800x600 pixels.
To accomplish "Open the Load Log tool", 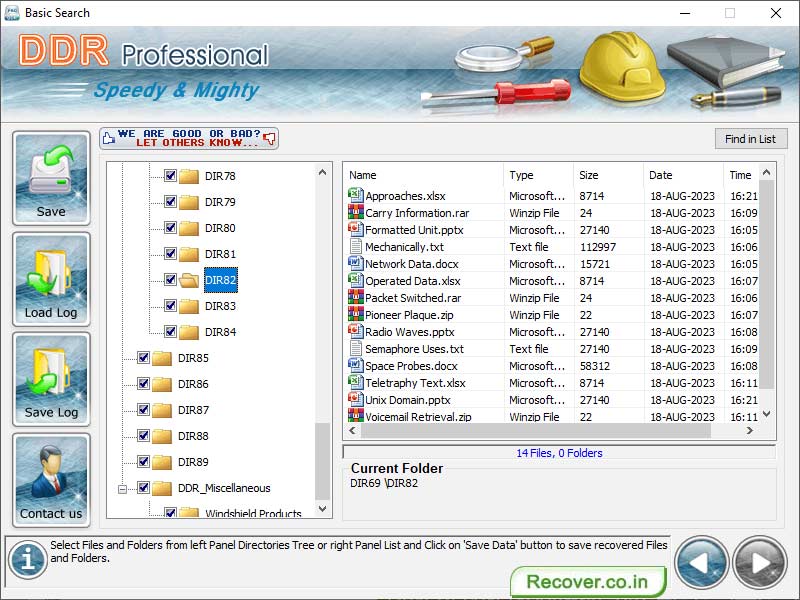I will point(51,278).
